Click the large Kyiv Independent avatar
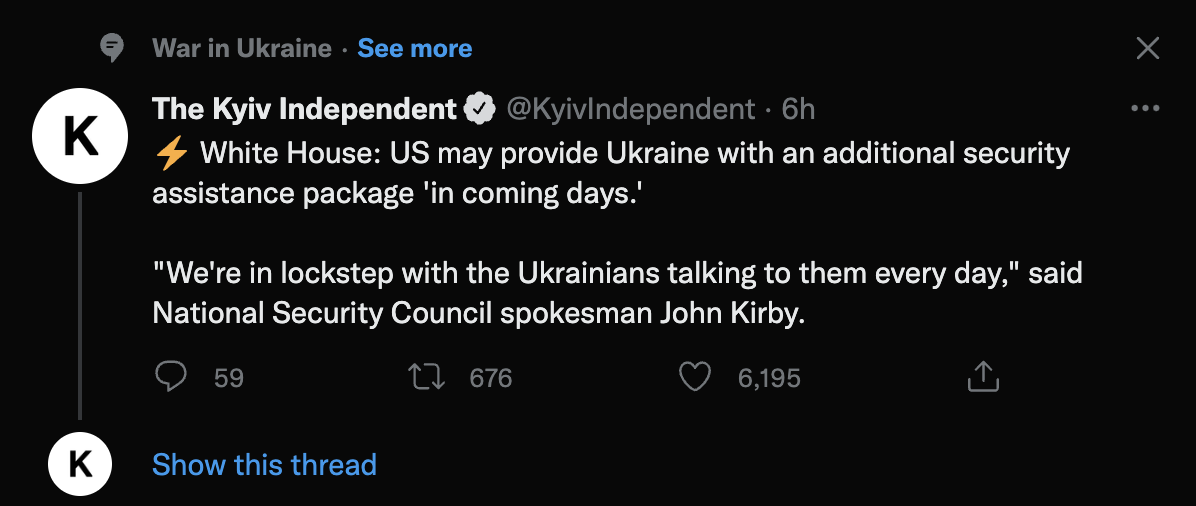 coord(80,138)
